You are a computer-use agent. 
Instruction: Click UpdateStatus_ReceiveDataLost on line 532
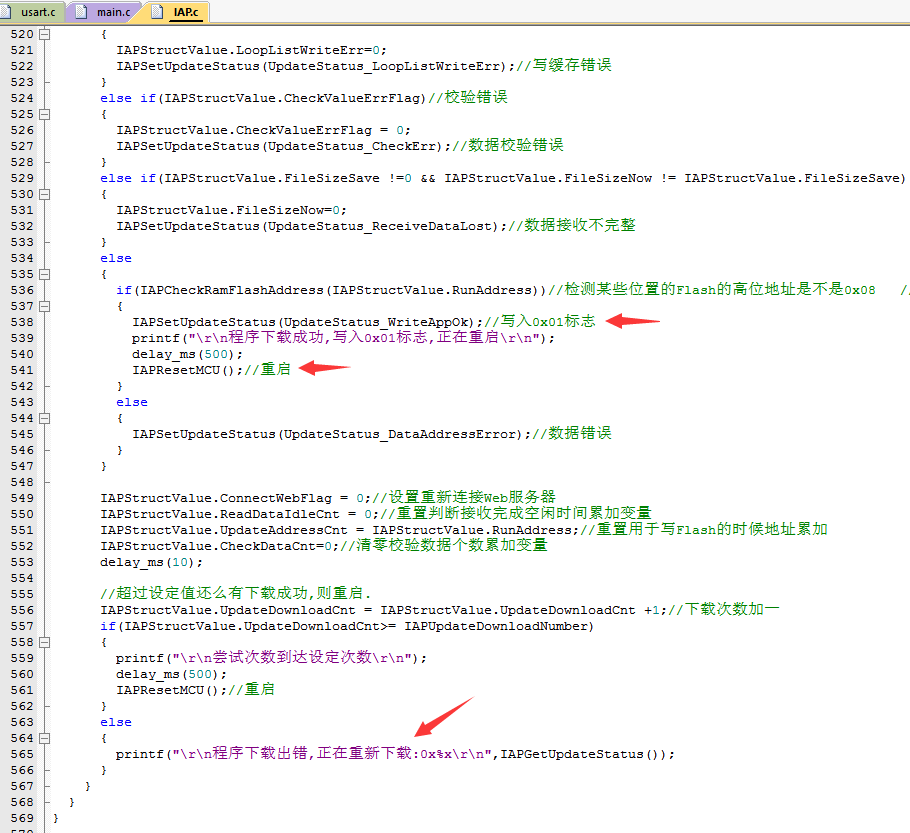coord(380,226)
